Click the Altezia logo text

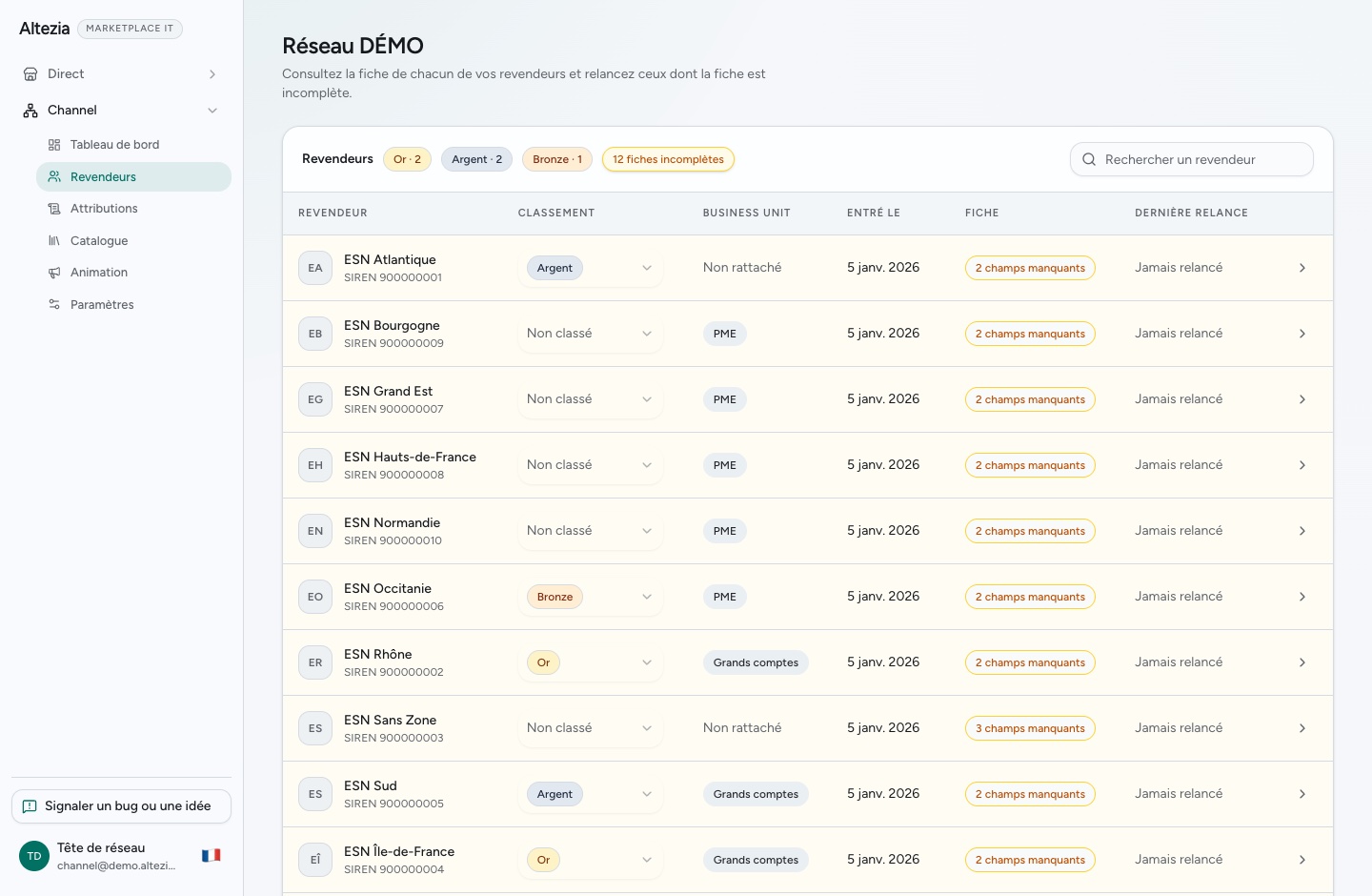[45, 29]
